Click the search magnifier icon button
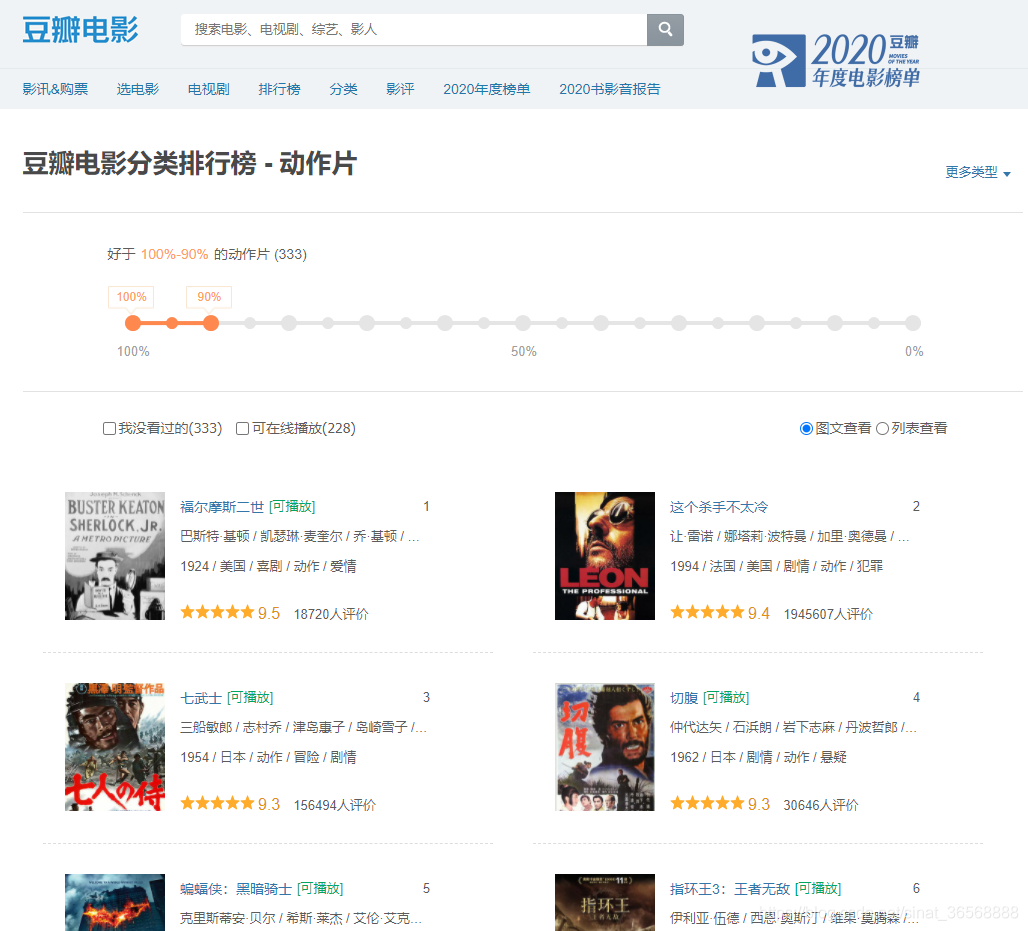 665,30
